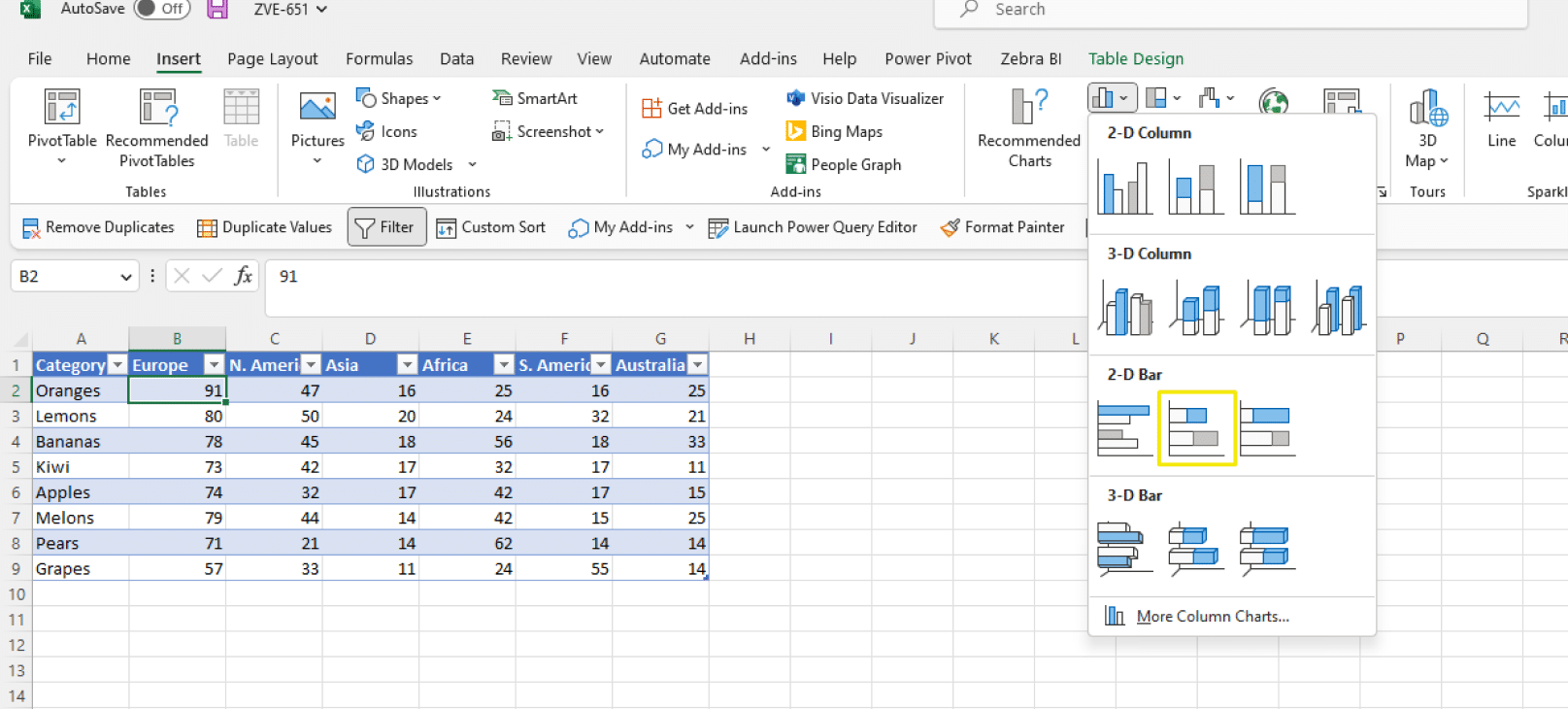Open the Africa column filter dropdown
The image size is (1568, 709).
click(x=504, y=365)
